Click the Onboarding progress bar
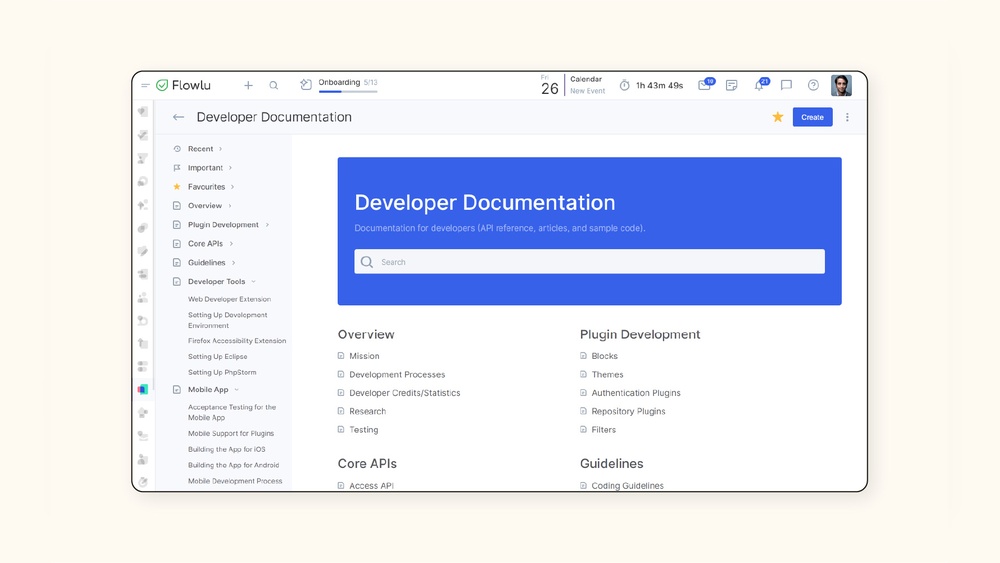The image size is (1000, 563). coord(348,91)
